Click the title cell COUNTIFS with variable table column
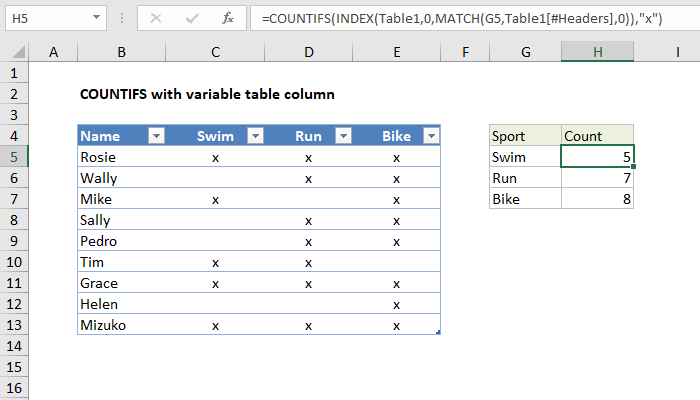This screenshot has width=700, height=400. [x=207, y=94]
